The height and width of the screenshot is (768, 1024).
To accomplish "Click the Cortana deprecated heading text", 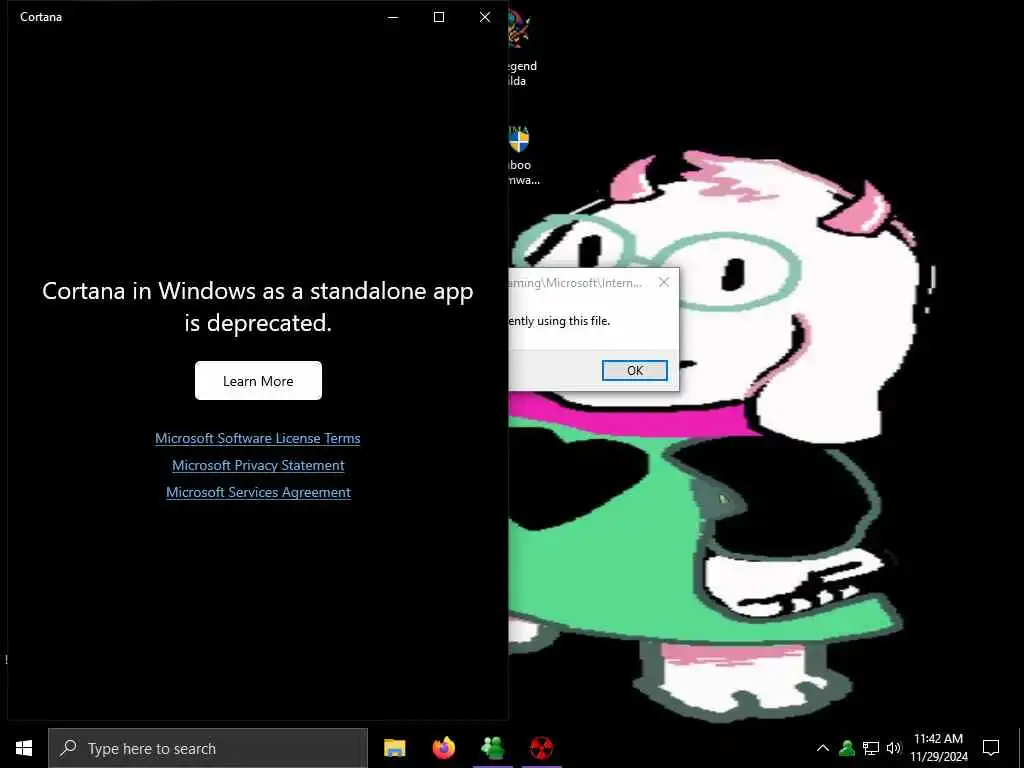I will tap(258, 306).
